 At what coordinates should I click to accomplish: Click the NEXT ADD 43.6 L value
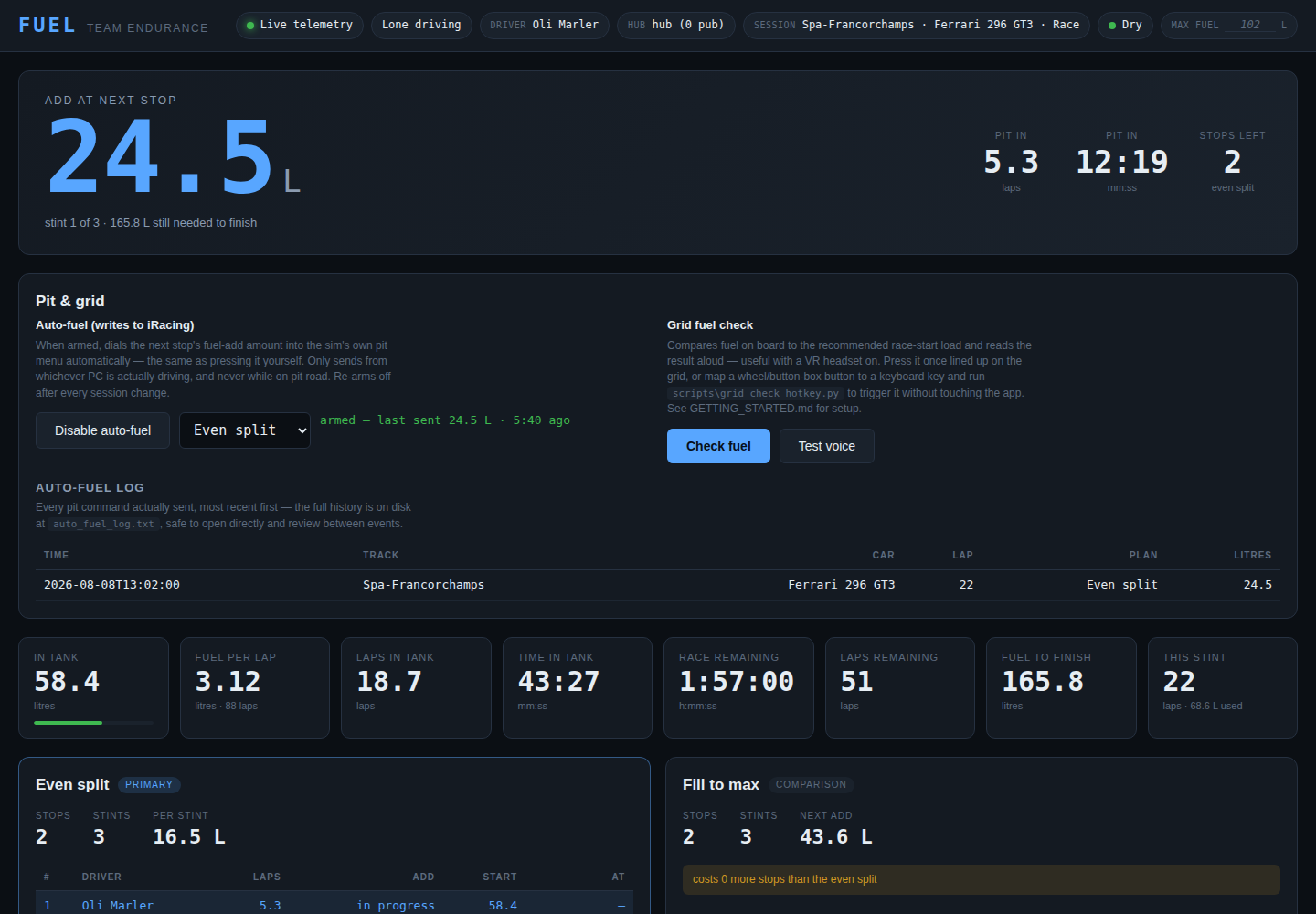836,837
